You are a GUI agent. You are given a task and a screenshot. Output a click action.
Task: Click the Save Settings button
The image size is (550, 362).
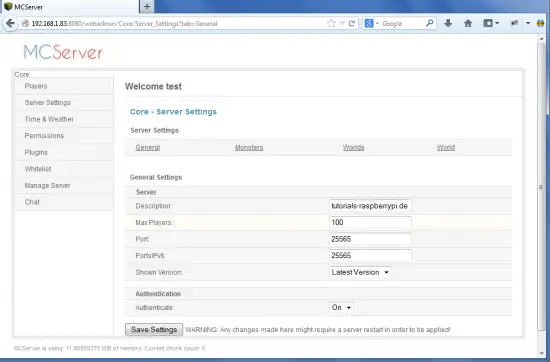154,329
